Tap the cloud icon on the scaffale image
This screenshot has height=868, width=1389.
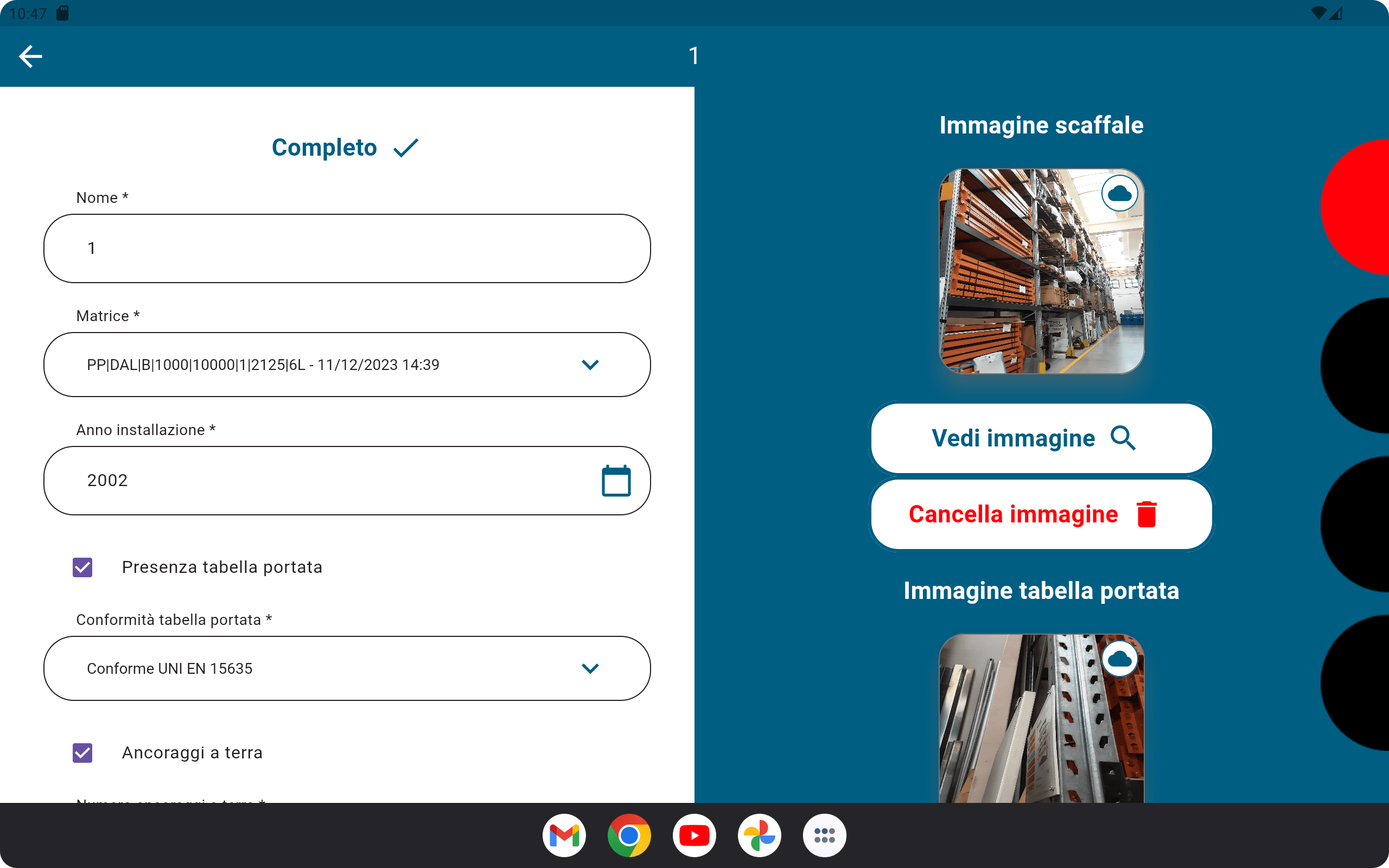pyautogui.click(x=1119, y=194)
